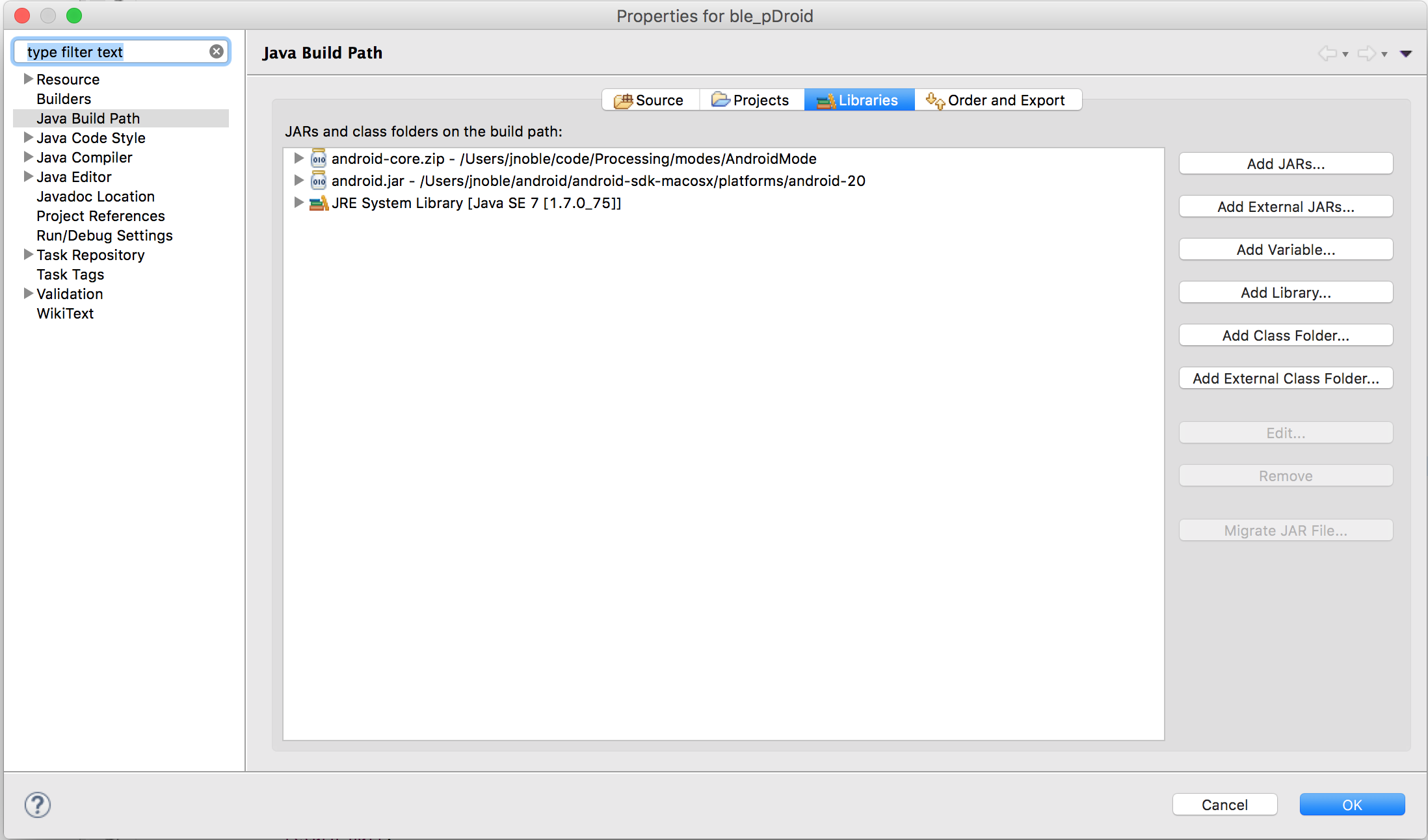Click the Add Variable... button
Image resolution: width=1428 pixels, height=840 pixels.
[x=1286, y=250]
